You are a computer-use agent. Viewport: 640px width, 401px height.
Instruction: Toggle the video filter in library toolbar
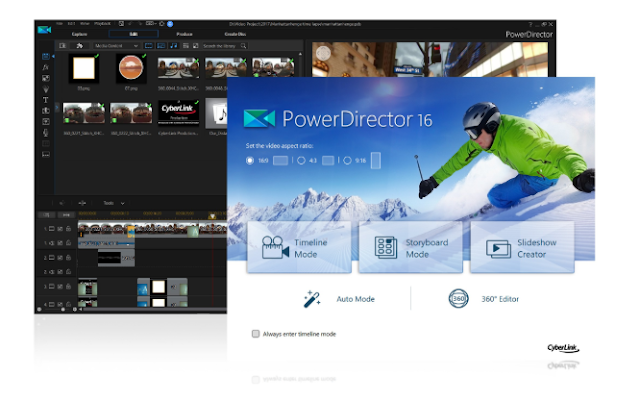click(149, 46)
